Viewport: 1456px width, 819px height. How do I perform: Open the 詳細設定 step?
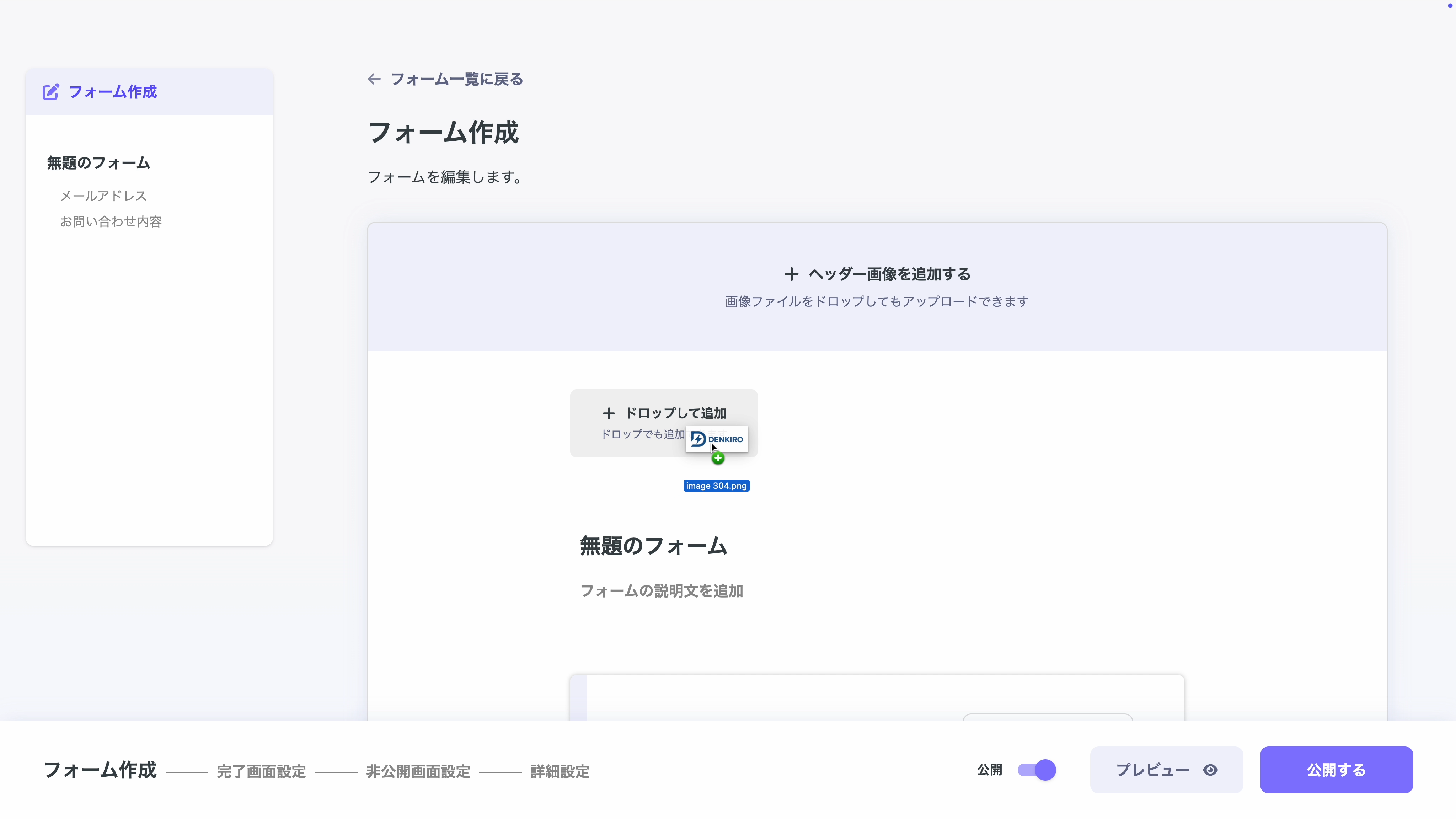559,771
